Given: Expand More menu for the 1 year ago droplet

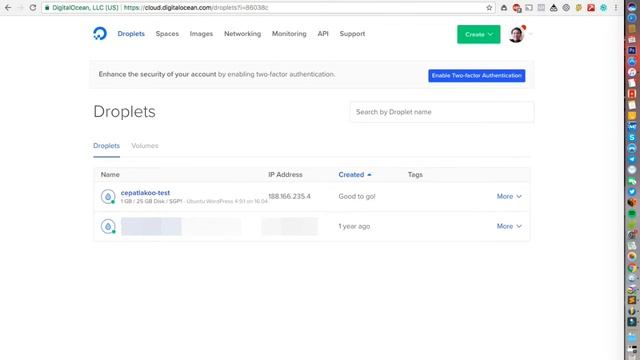Looking at the screenshot, I should coord(509,226).
